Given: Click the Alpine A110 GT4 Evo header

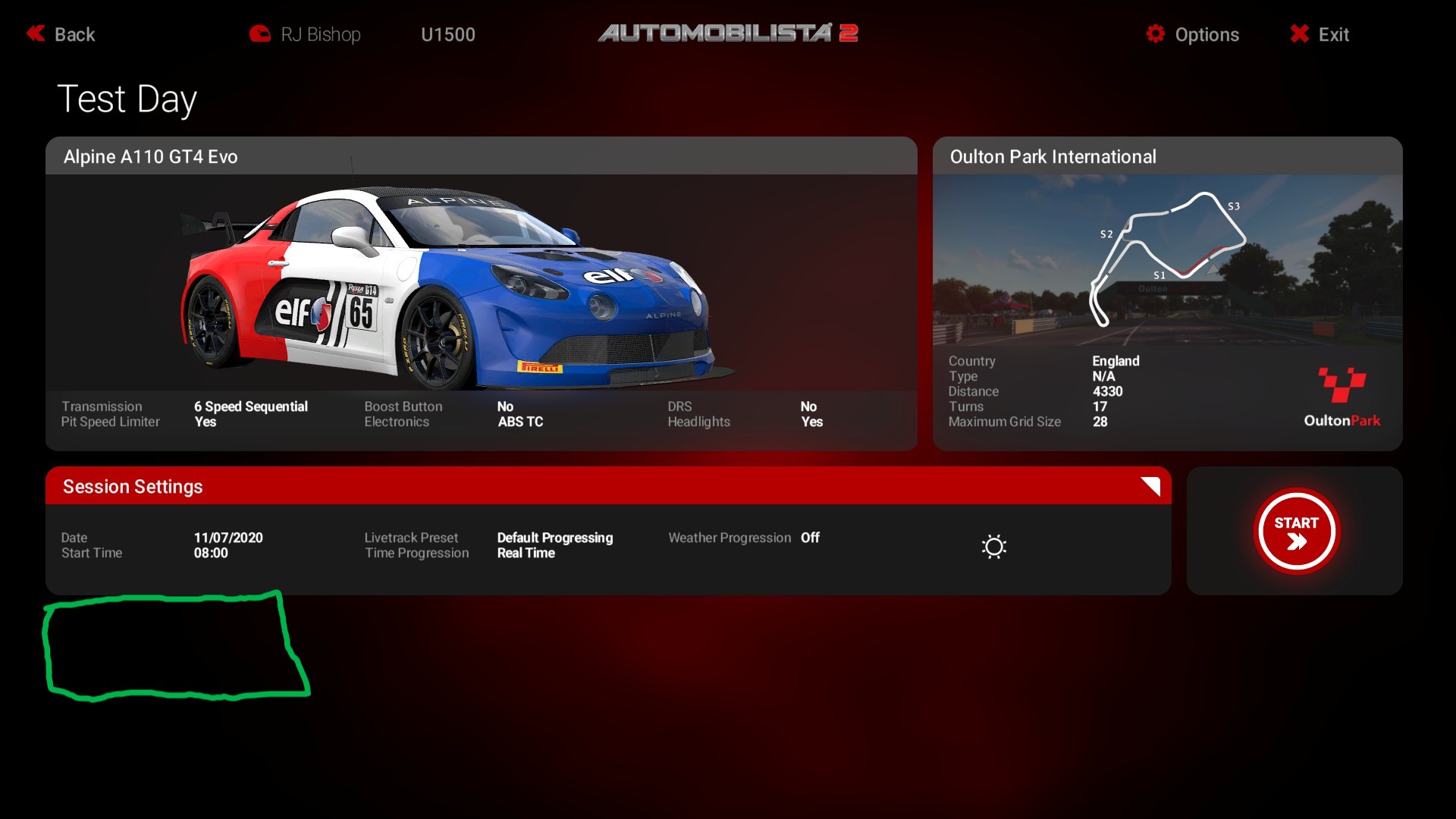Looking at the screenshot, I should click(482, 156).
